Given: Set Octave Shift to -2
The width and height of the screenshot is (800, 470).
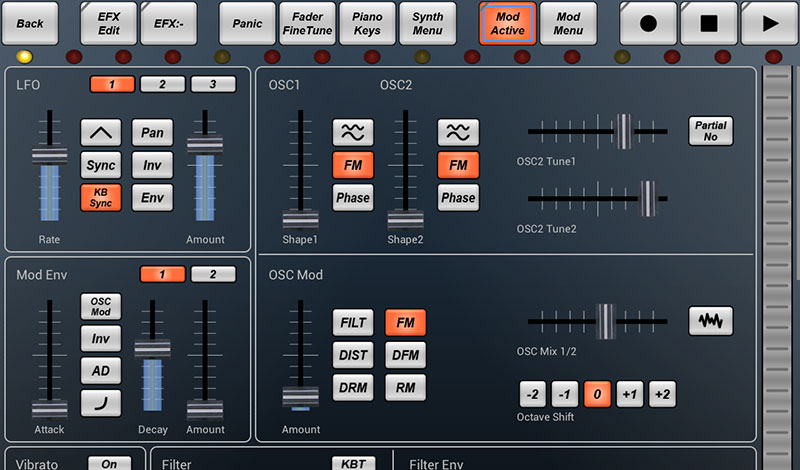Looking at the screenshot, I should pyautogui.click(x=532, y=394).
